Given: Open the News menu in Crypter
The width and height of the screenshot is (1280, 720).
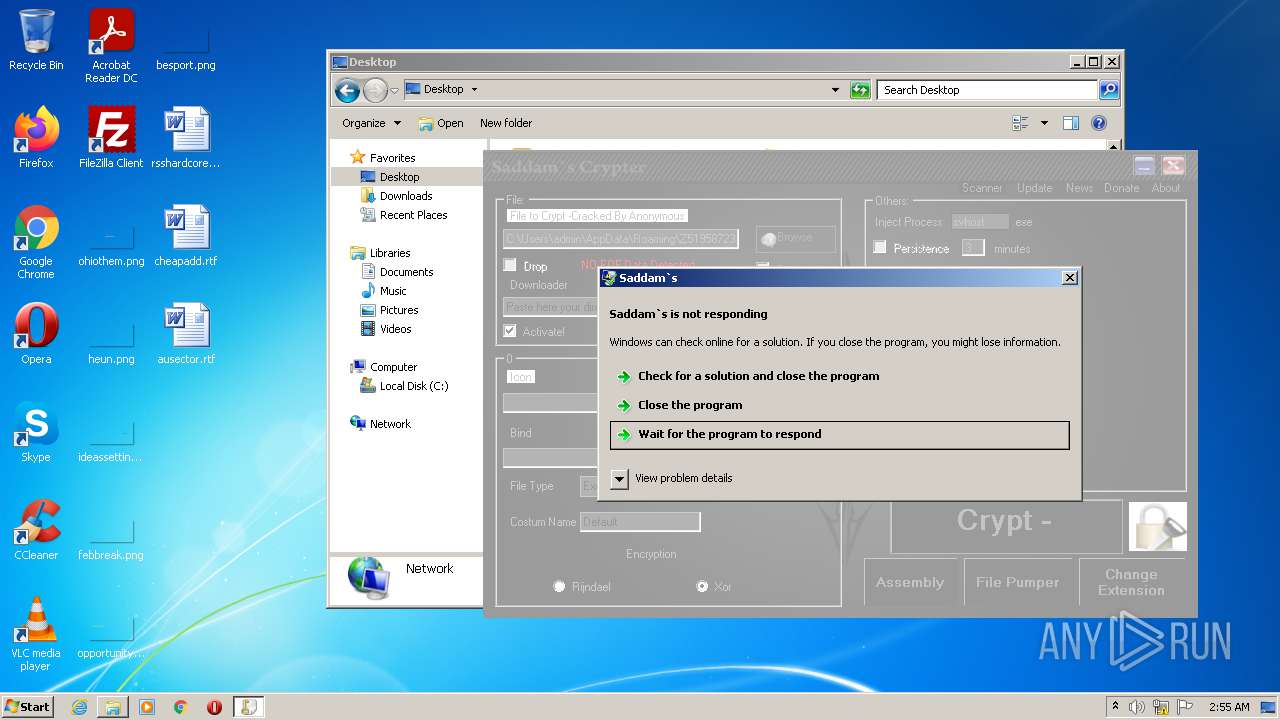Looking at the screenshot, I should [1079, 188].
